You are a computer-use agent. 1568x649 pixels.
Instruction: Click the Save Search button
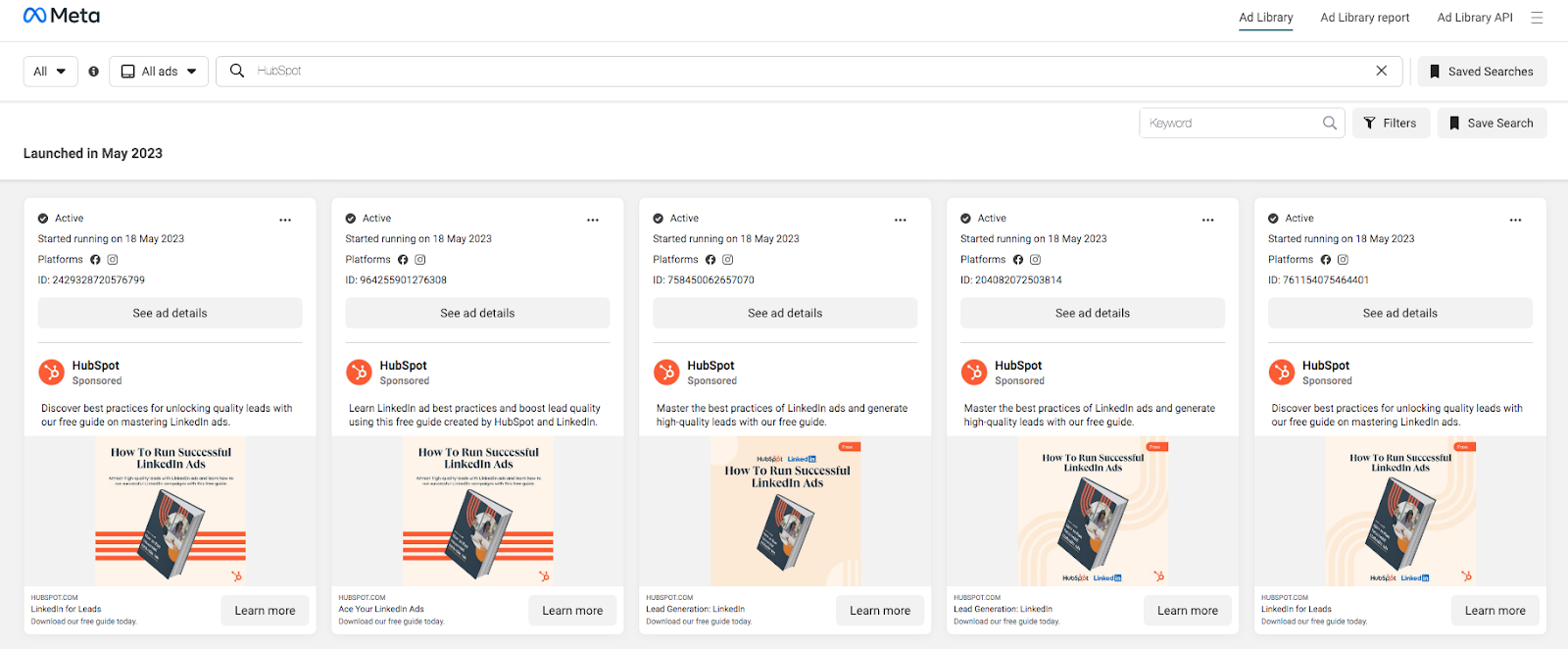pos(1492,123)
